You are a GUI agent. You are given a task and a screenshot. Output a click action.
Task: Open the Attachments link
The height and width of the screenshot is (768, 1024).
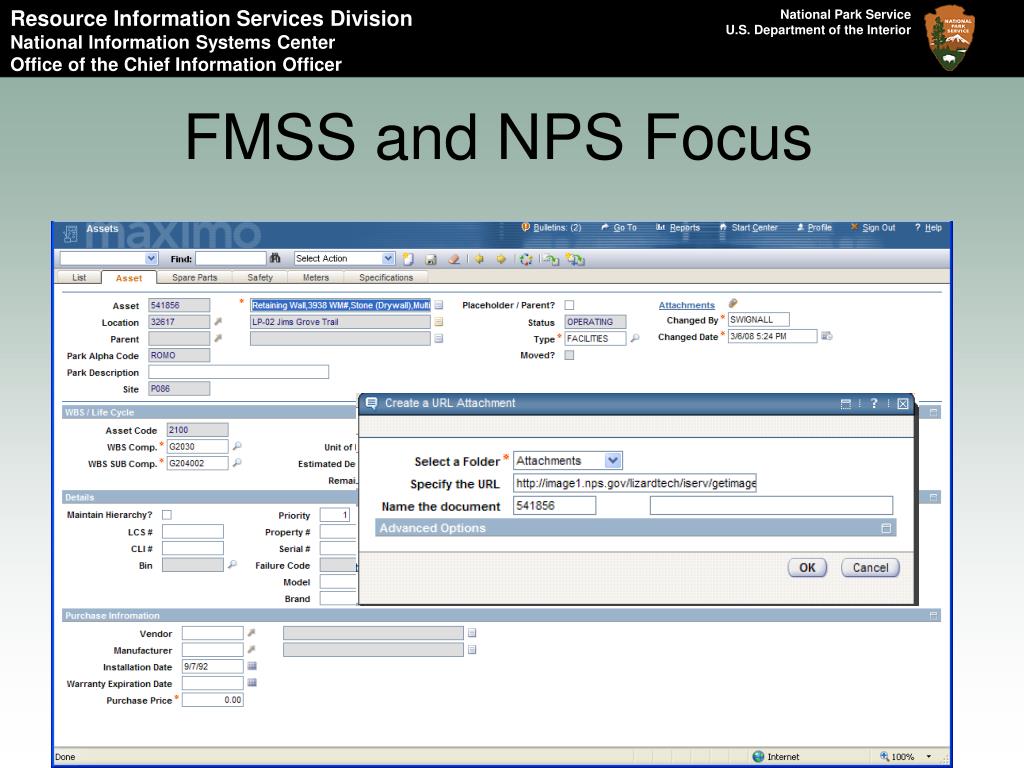coord(686,305)
